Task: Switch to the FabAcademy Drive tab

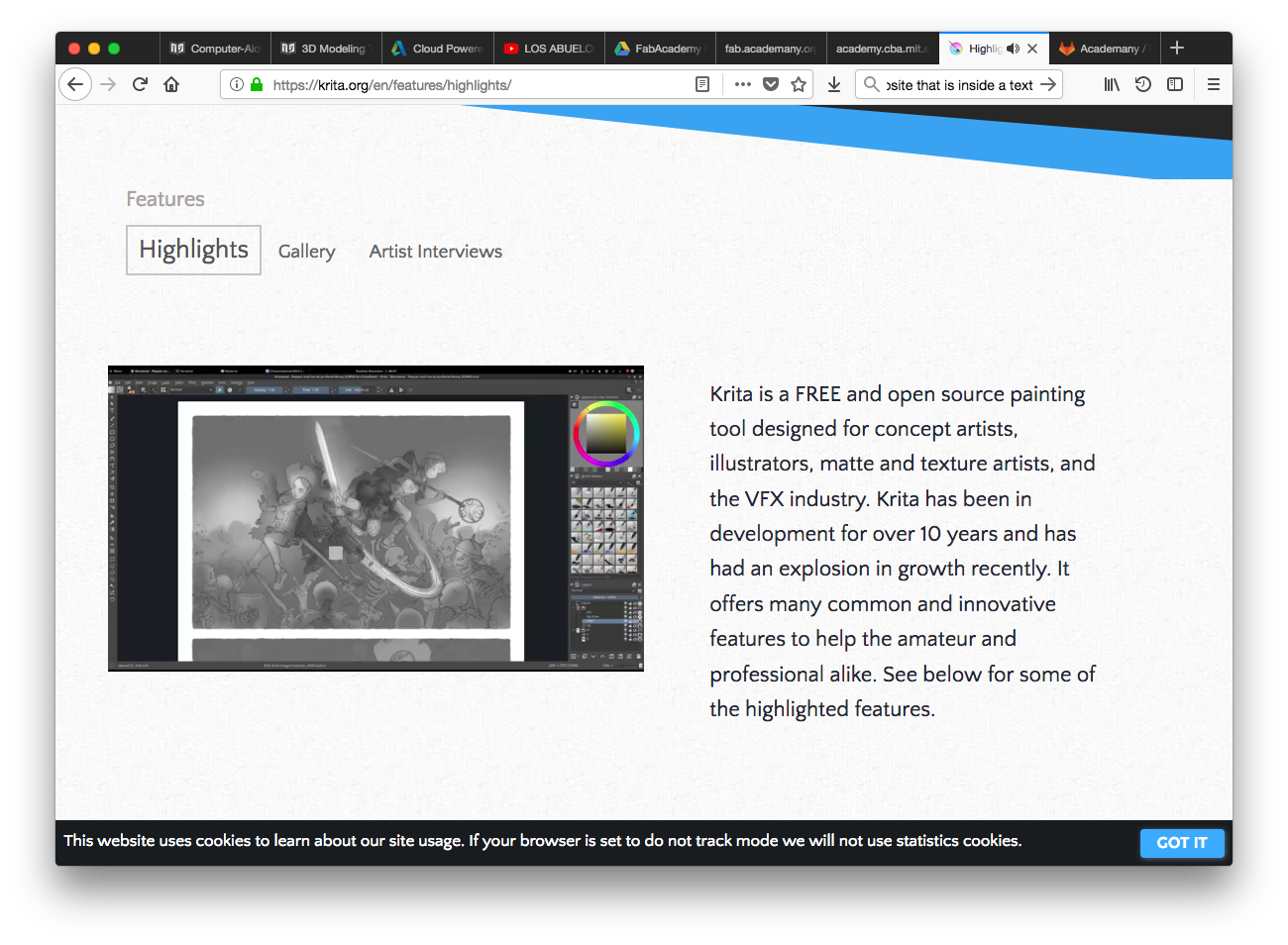Action: pos(659,49)
